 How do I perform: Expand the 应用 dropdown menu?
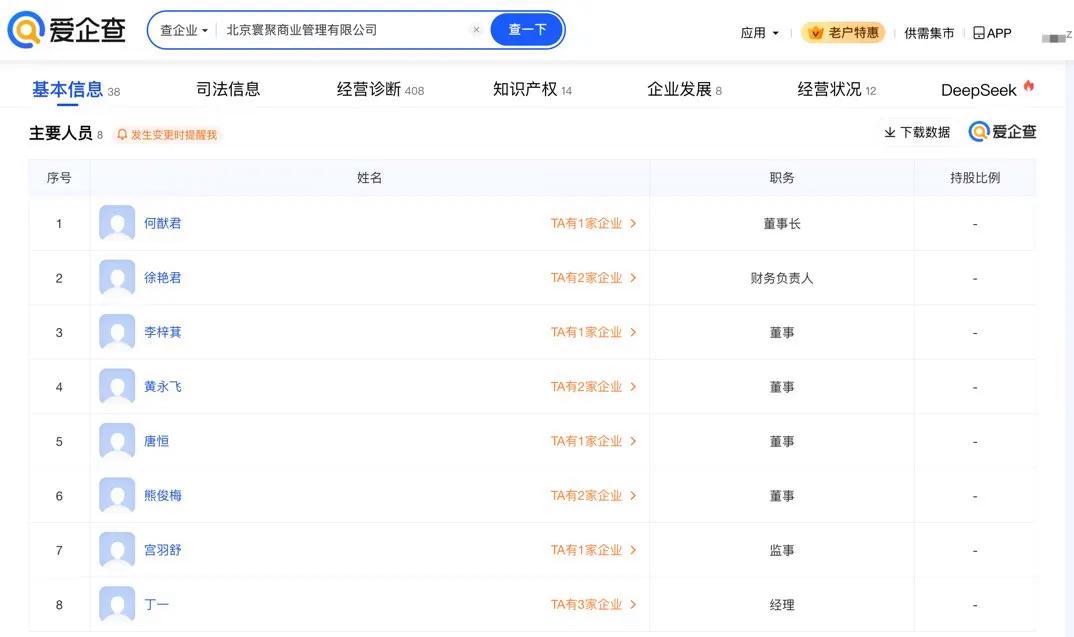point(759,33)
